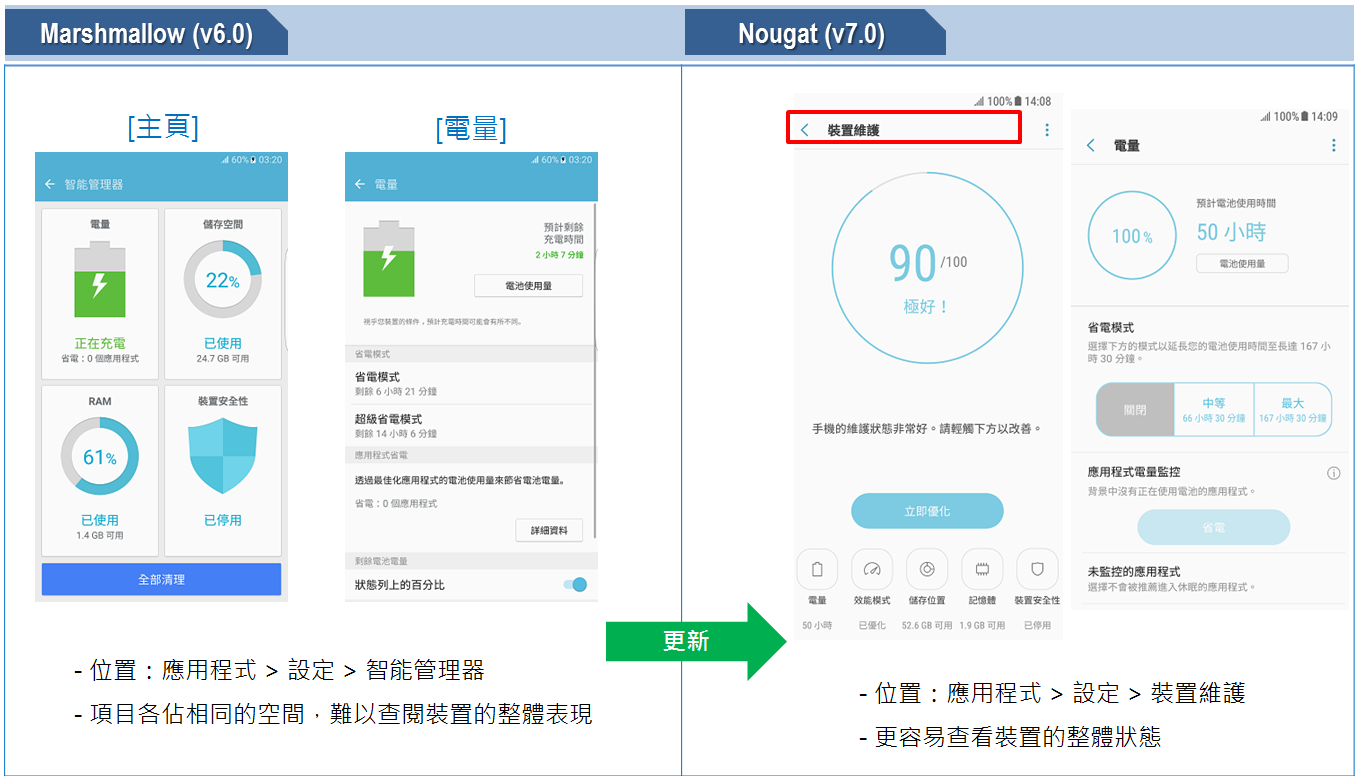This screenshot has width=1358, height=778.
Task: Open three-dot menu on 裝置維護 screen
Action: tap(1047, 130)
